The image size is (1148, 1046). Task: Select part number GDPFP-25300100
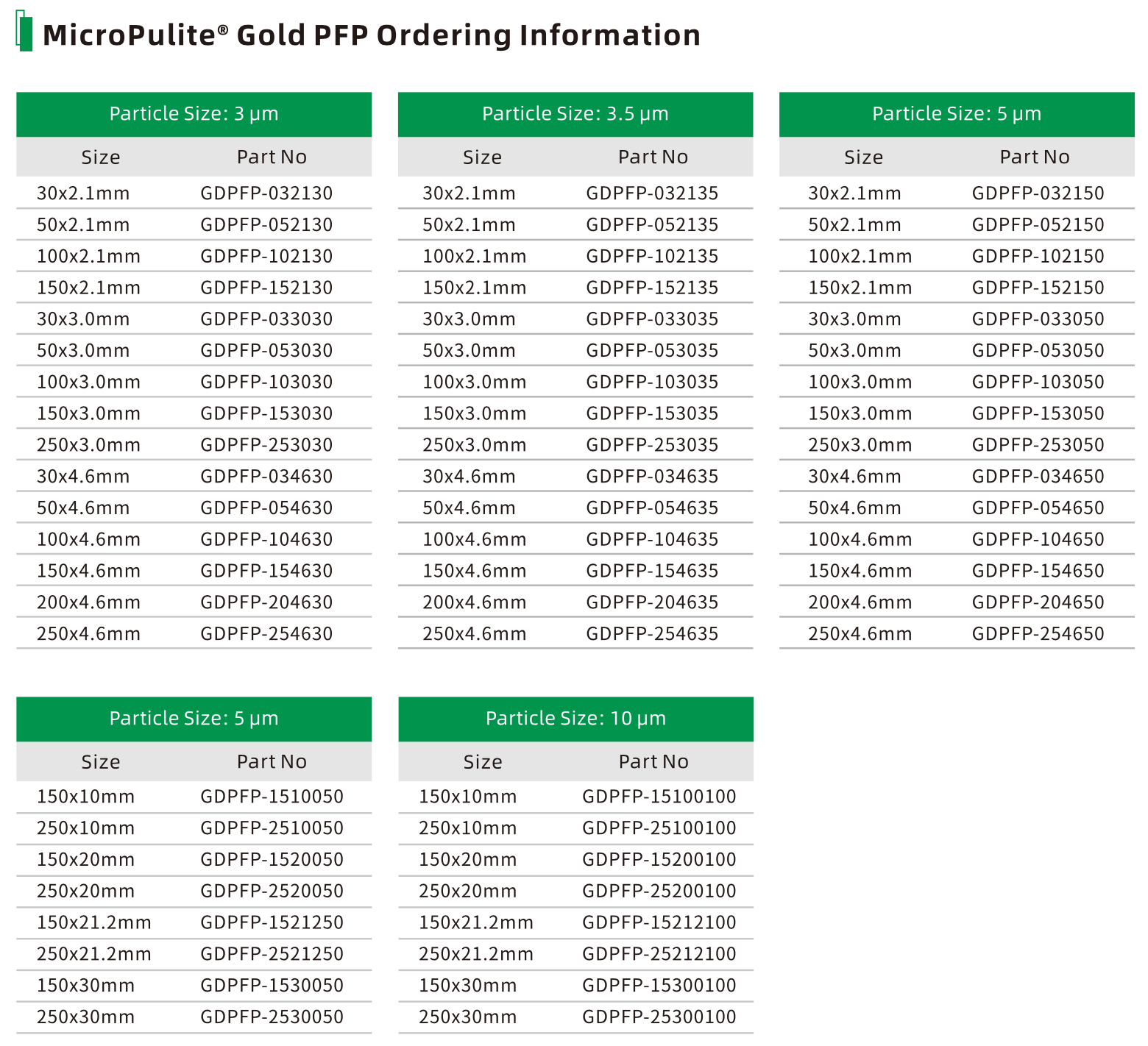(x=659, y=1017)
